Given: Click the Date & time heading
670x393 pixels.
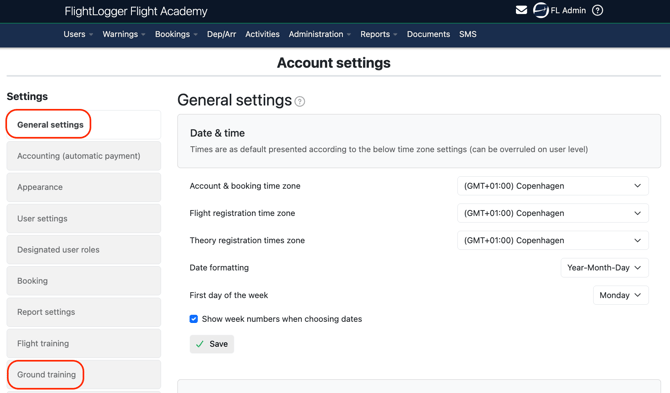Looking at the screenshot, I should coord(217,133).
